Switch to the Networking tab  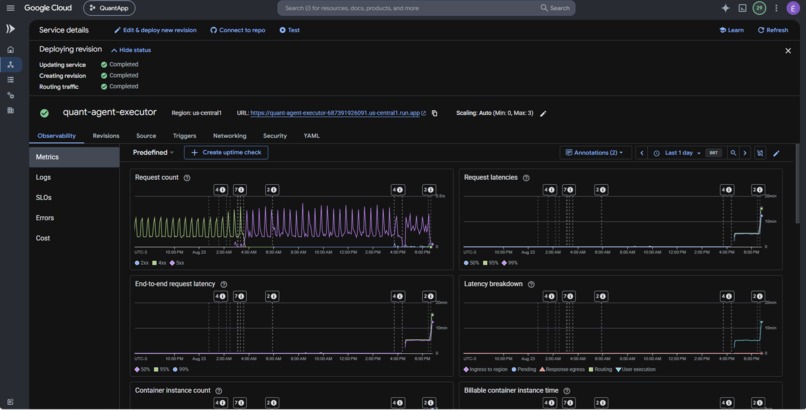tap(229, 136)
